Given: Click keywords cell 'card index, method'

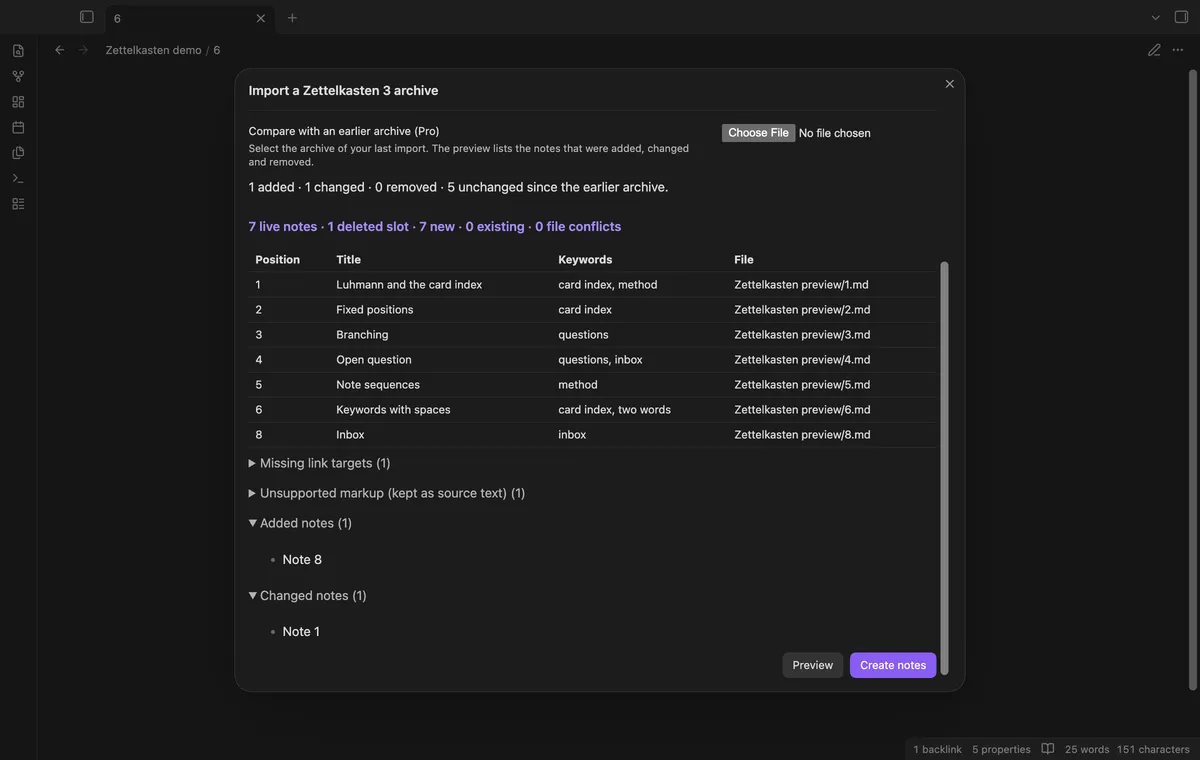Looking at the screenshot, I should (x=608, y=285).
